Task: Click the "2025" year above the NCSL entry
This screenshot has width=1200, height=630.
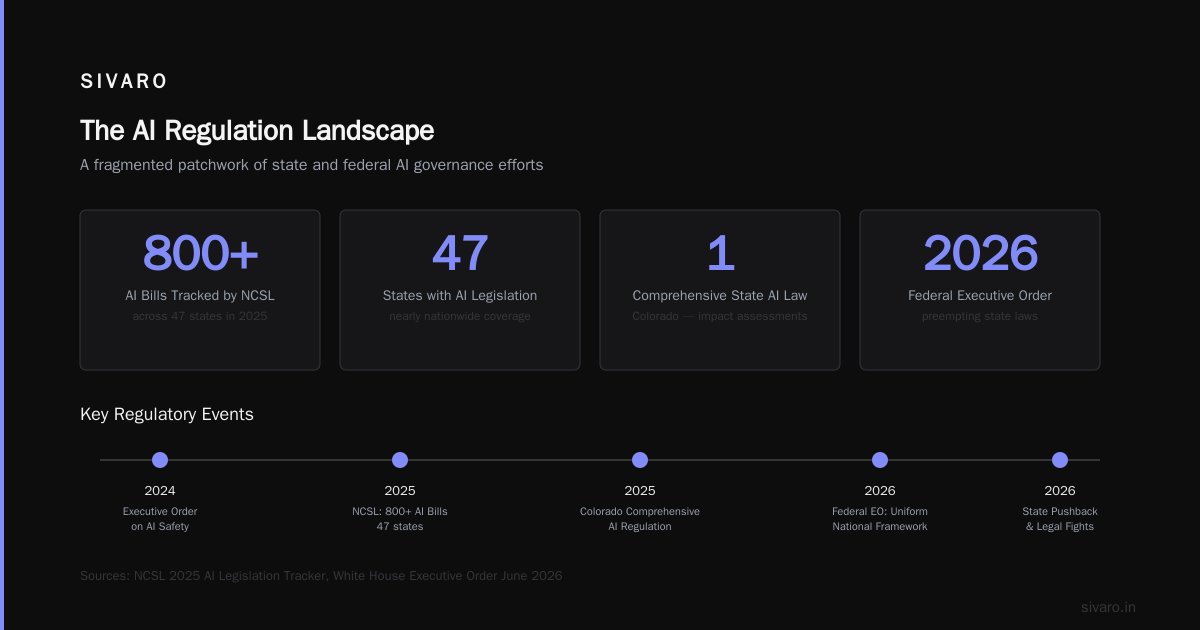Action: (400, 491)
